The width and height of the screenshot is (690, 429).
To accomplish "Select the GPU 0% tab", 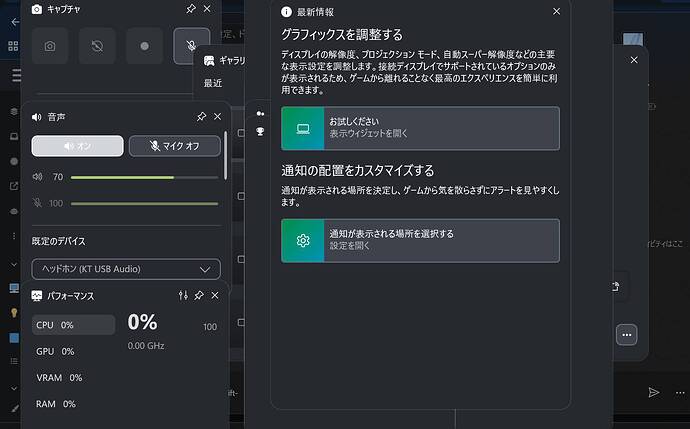I will pyautogui.click(x=55, y=351).
